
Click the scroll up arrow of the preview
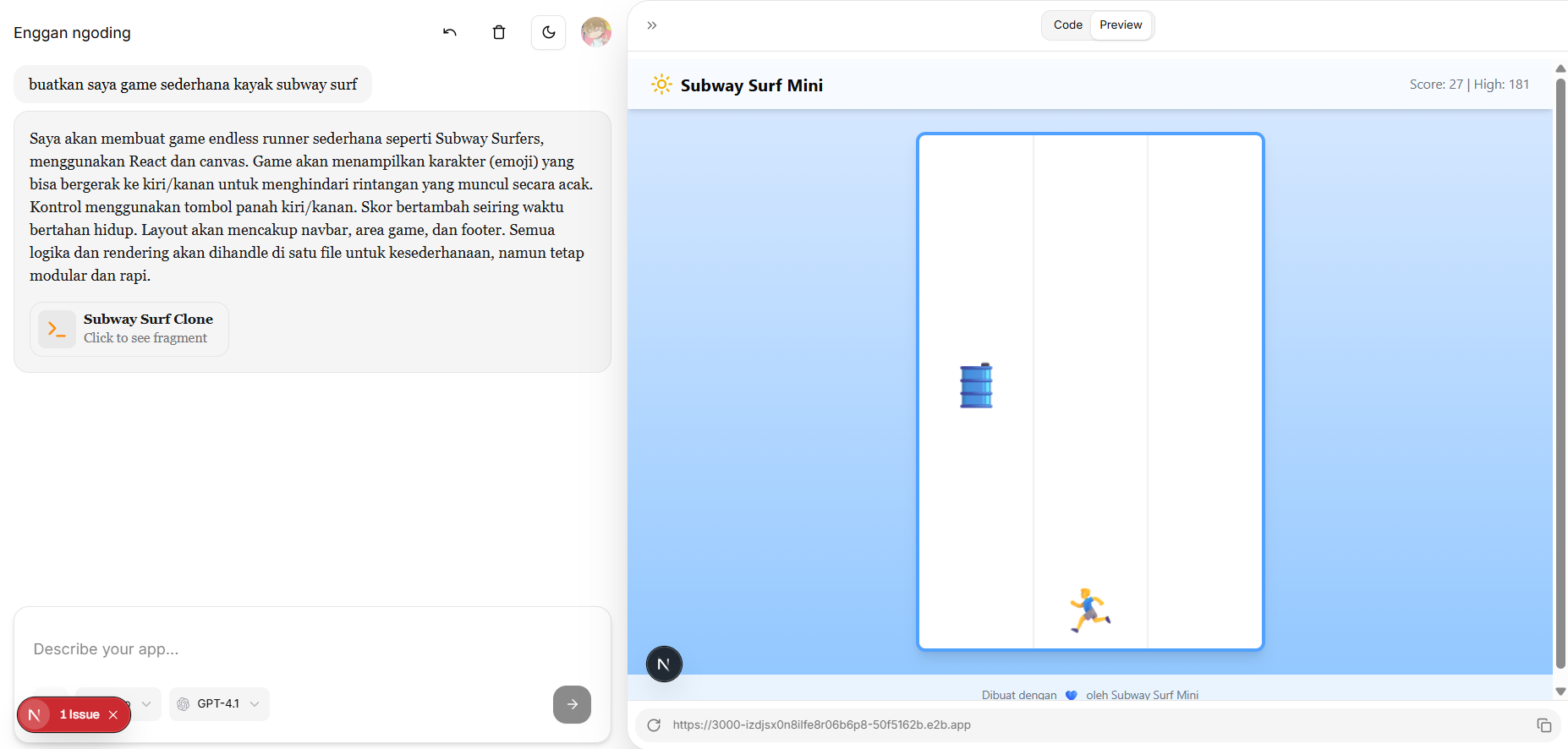point(1560,68)
